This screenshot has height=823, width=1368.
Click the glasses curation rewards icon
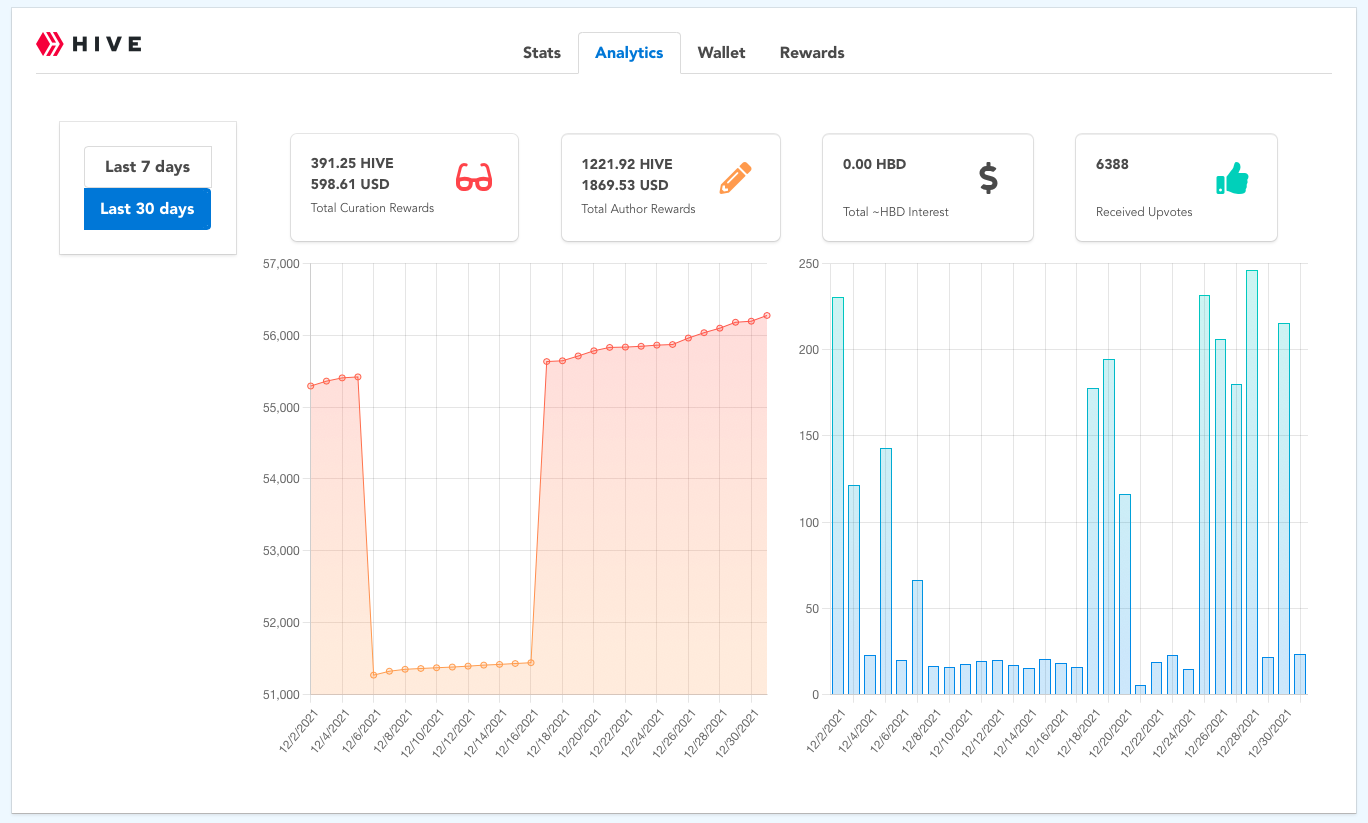(x=474, y=178)
